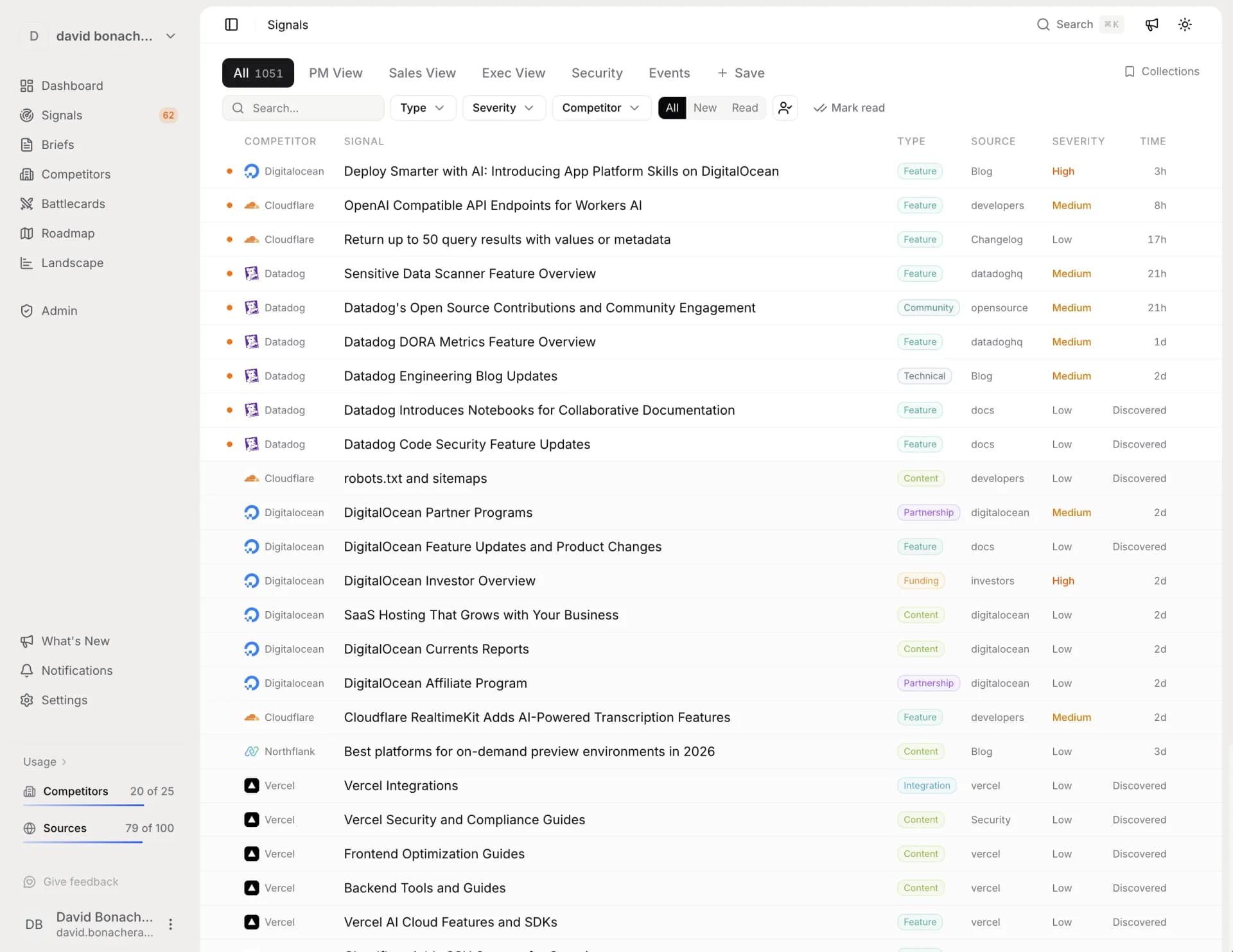Open Collections in the header

point(1161,71)
